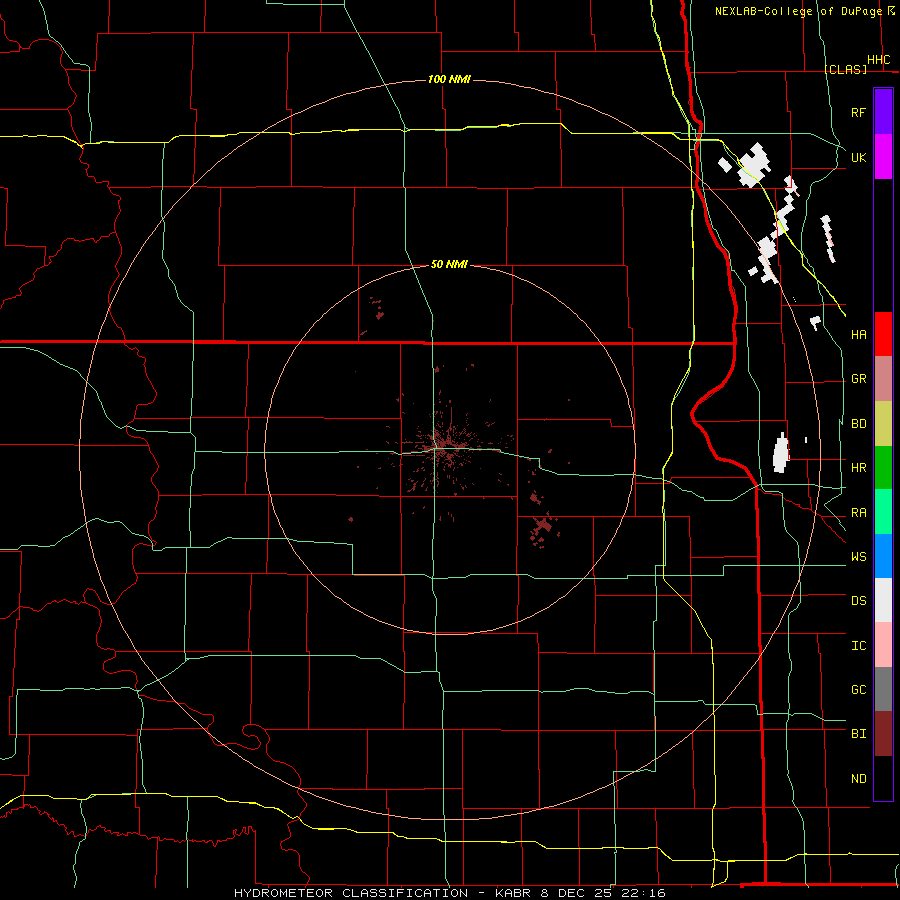
Task: Click the brown BI legend swatch
Action: (883, 734)
